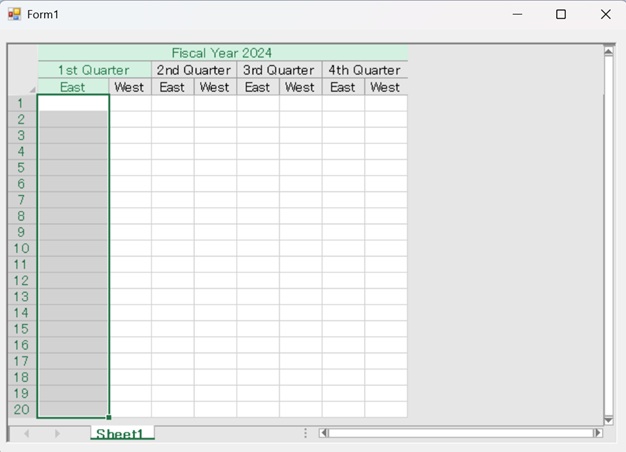Click the select-all corner triangle of the sheet
The width and height of the screenshot is (626, 452).
pos(33,89)
